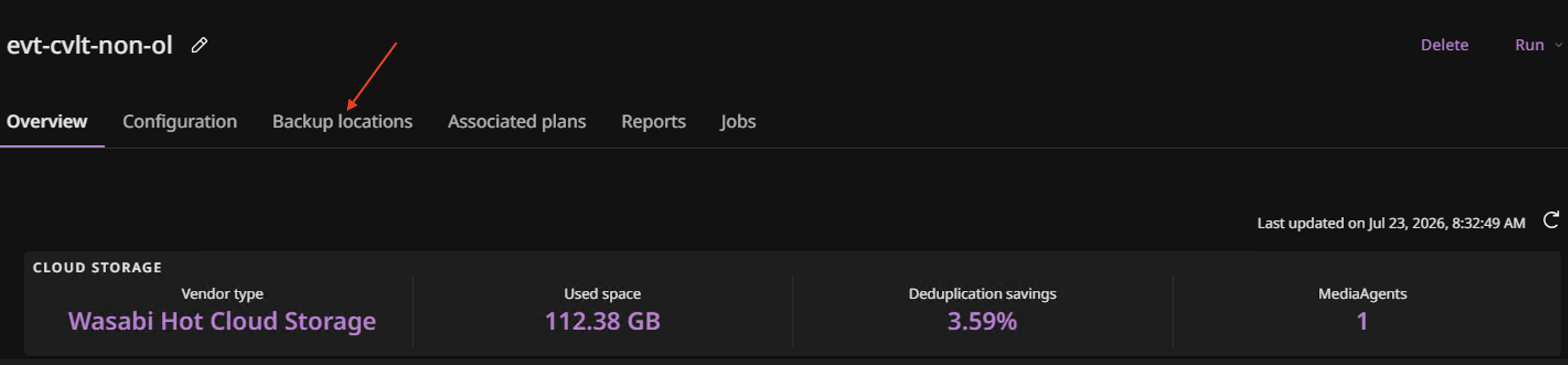Expand the Run dropdown chevron
Viewport: 1568px width, 365px height.
(1559, 45)
